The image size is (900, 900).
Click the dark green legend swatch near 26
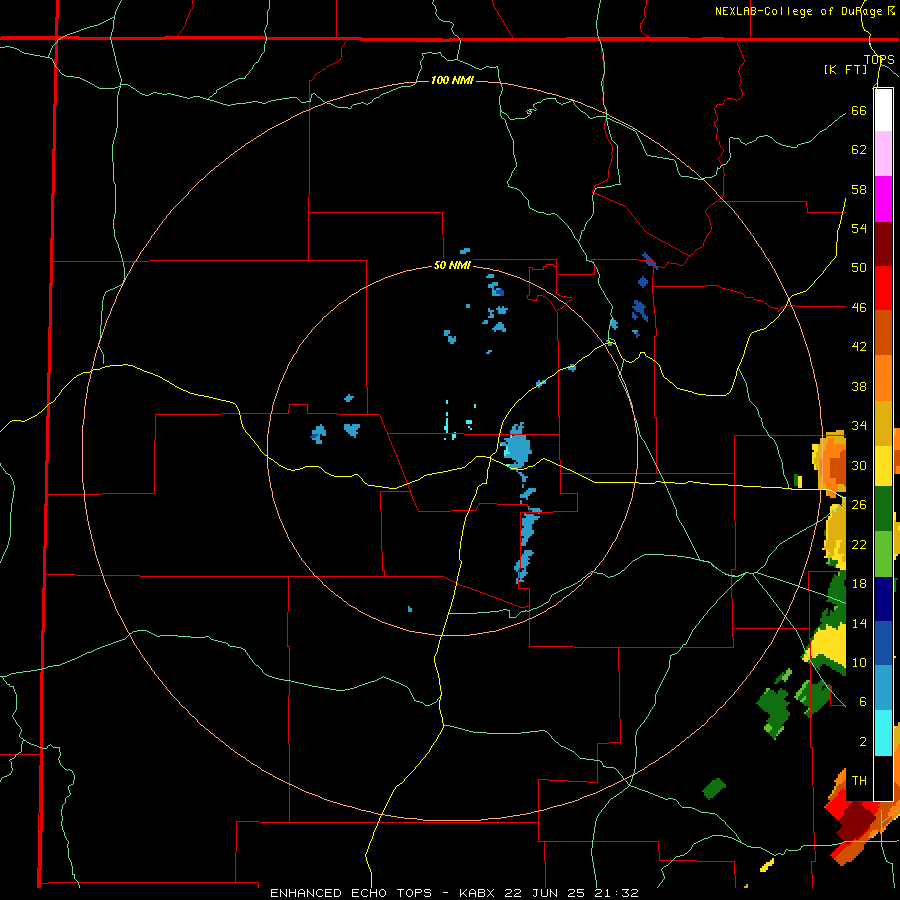[x=883, y=509]
